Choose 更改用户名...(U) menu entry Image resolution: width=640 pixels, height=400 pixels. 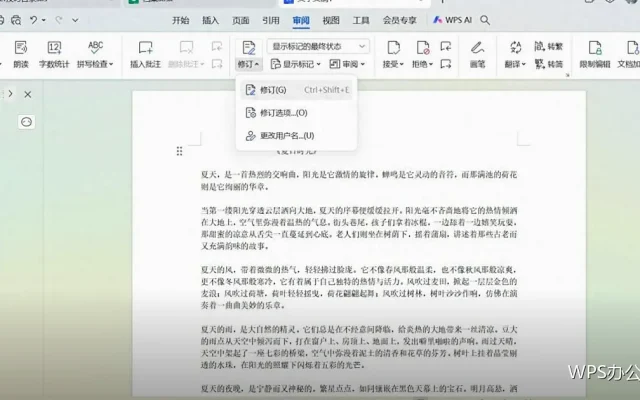click(x=296, y=136)
